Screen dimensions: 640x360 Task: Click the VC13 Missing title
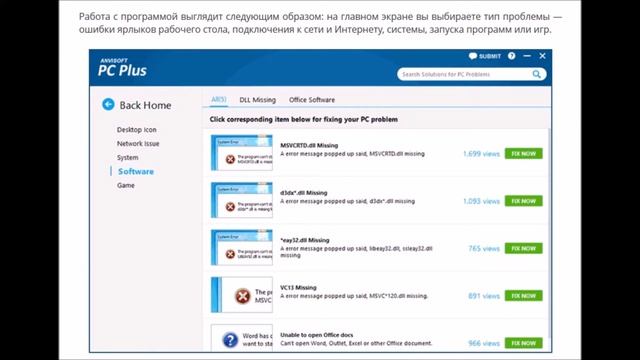click(x=298, y=287)
